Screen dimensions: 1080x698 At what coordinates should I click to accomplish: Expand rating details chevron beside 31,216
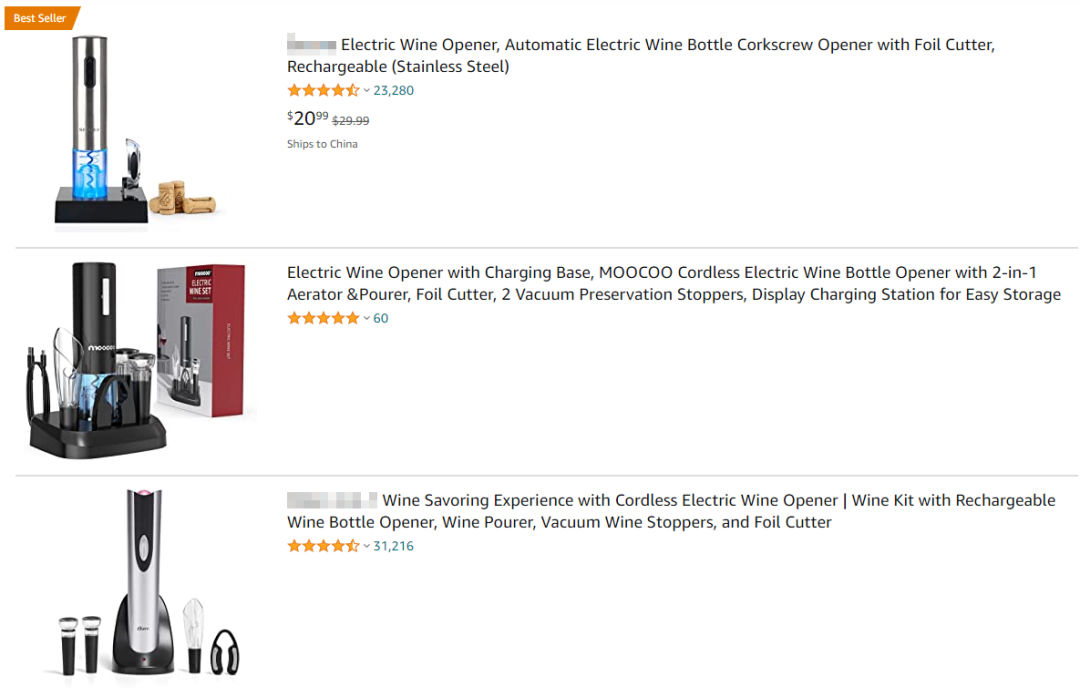click(x=366, y=547)
